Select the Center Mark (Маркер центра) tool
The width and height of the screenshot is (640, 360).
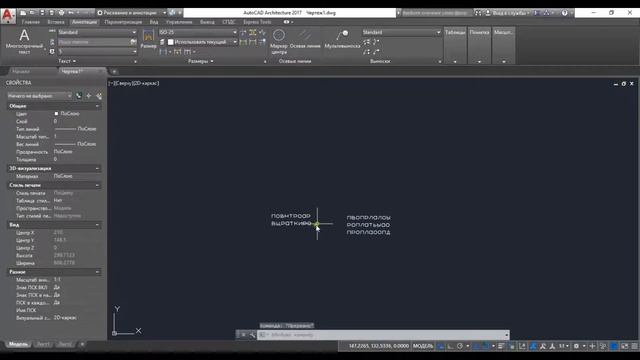(279, 41)
